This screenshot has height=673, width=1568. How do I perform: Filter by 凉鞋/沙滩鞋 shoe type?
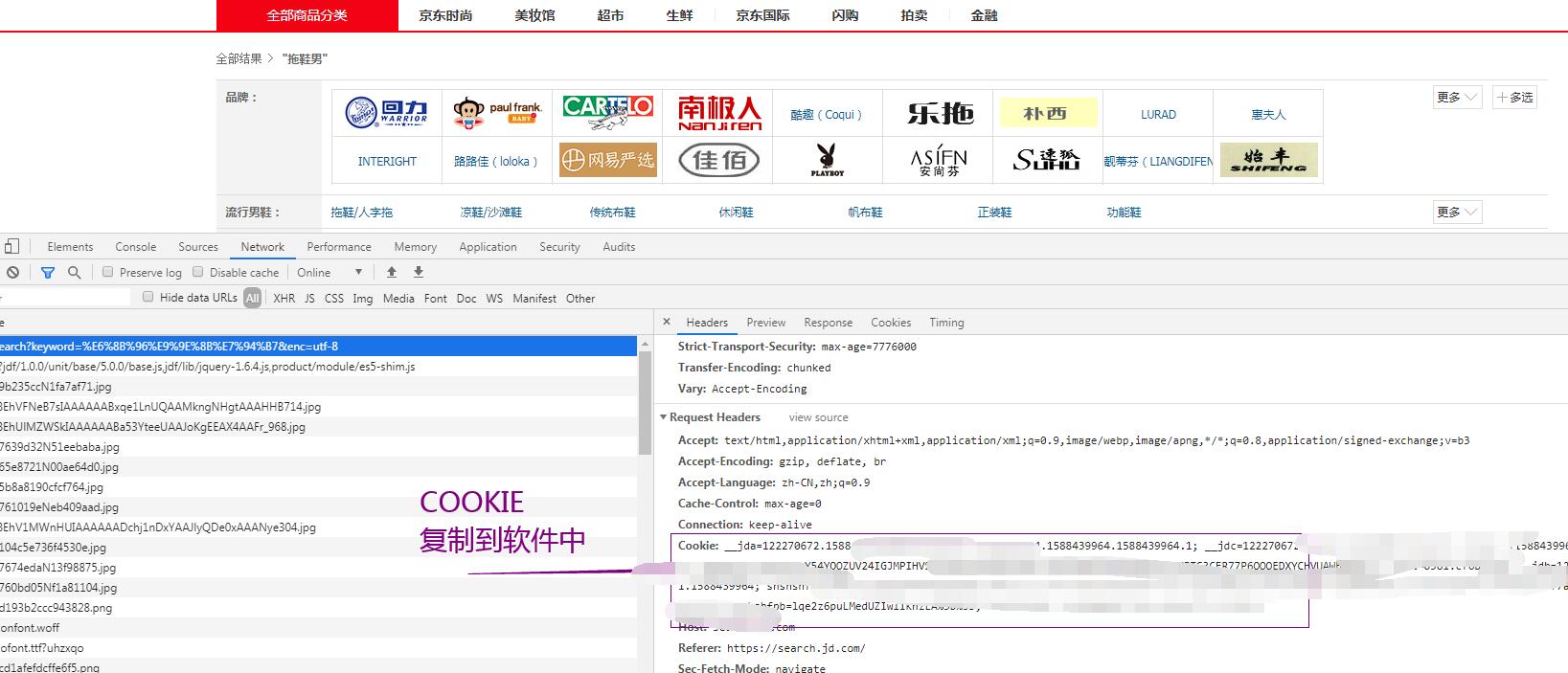(491, 213)
